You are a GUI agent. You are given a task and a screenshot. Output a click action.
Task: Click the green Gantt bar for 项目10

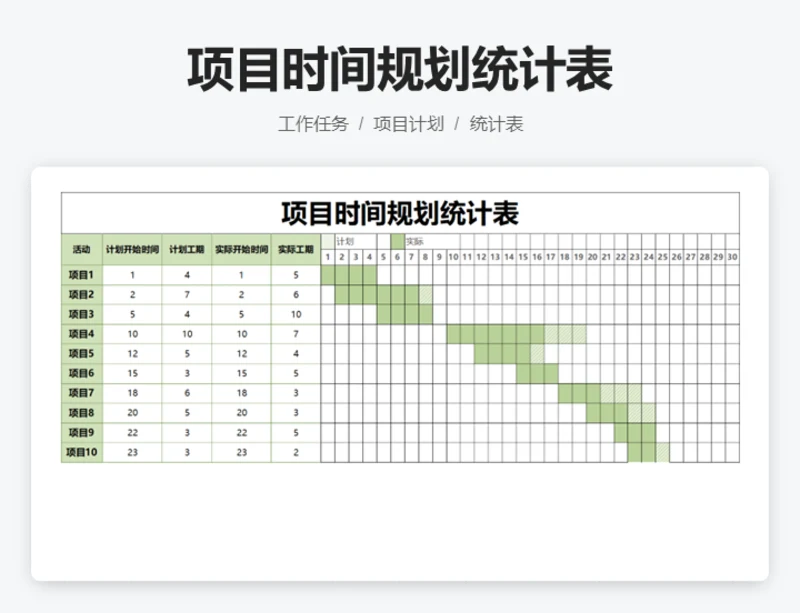[642, 452]
